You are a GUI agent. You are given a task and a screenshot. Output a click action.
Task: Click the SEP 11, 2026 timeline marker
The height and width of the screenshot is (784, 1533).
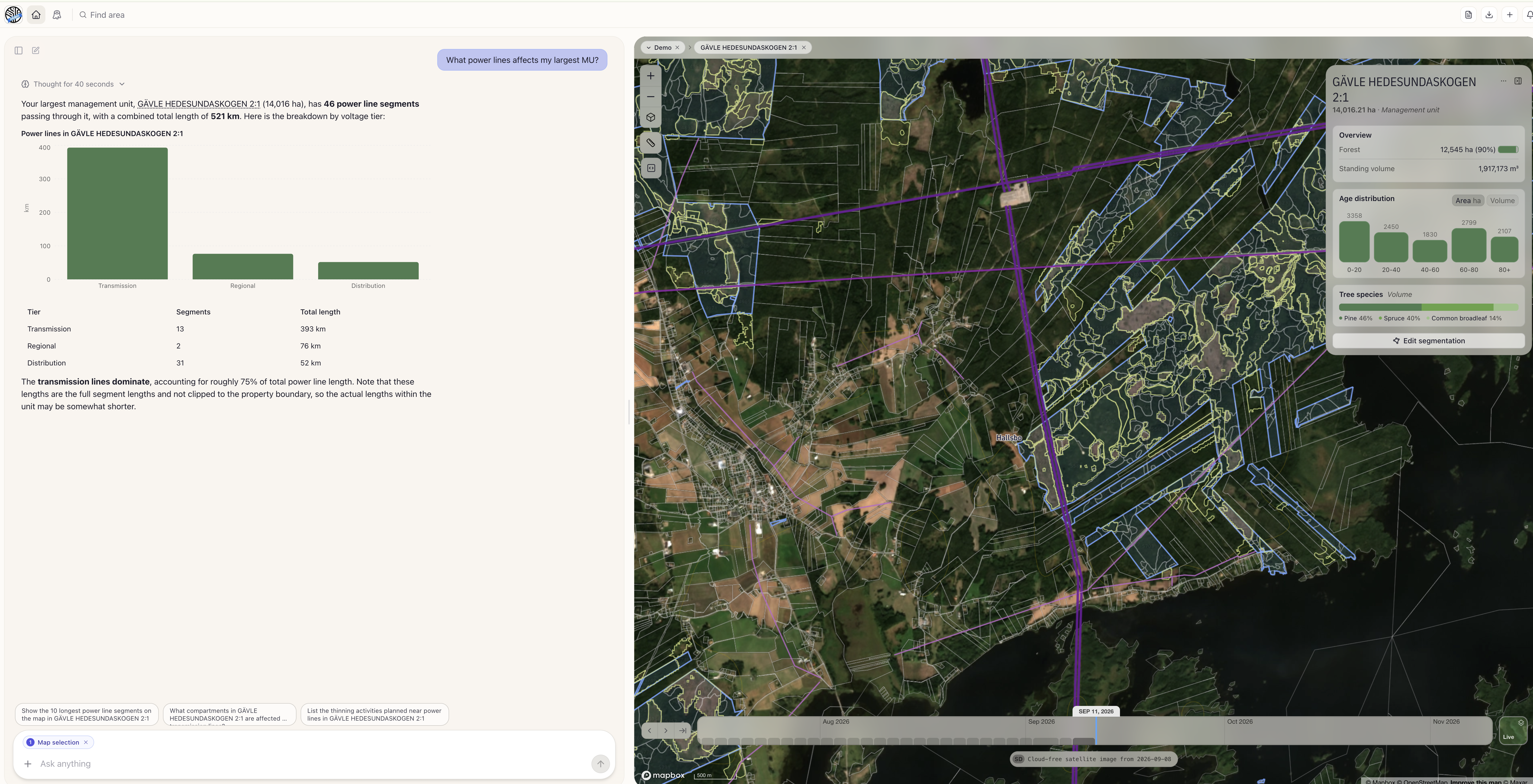point(1095,711)
